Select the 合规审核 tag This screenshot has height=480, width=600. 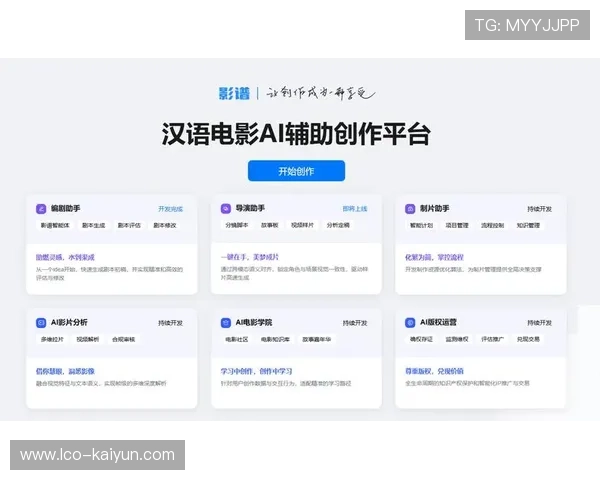[x=124, y=339]
